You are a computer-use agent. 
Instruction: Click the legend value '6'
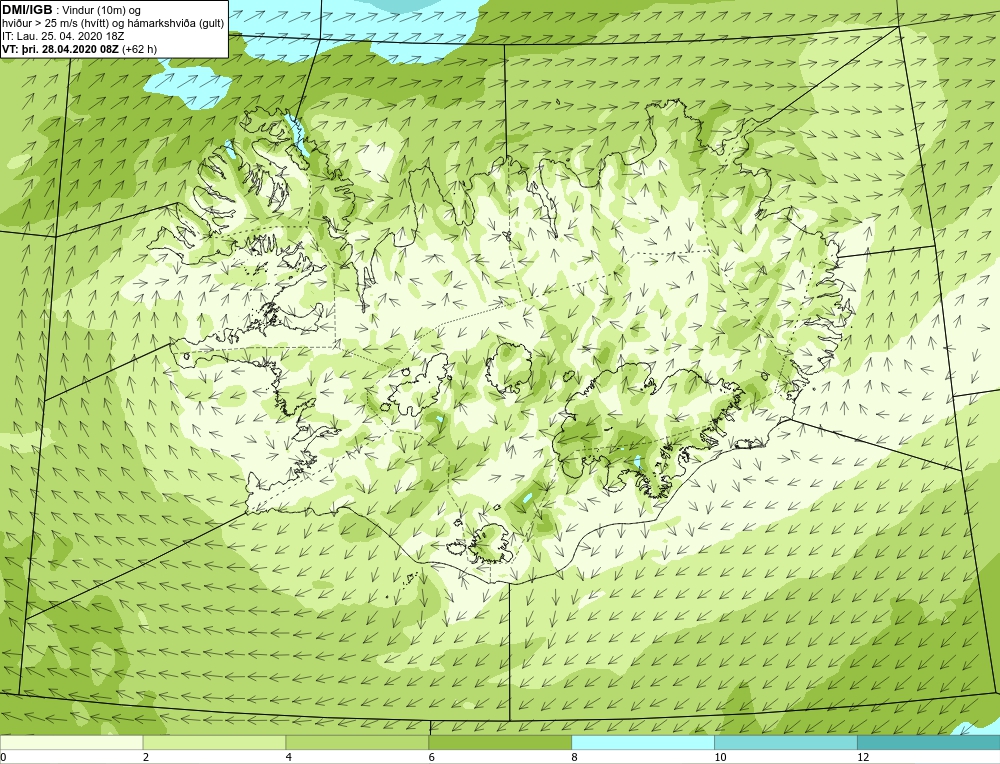[432, 757]
